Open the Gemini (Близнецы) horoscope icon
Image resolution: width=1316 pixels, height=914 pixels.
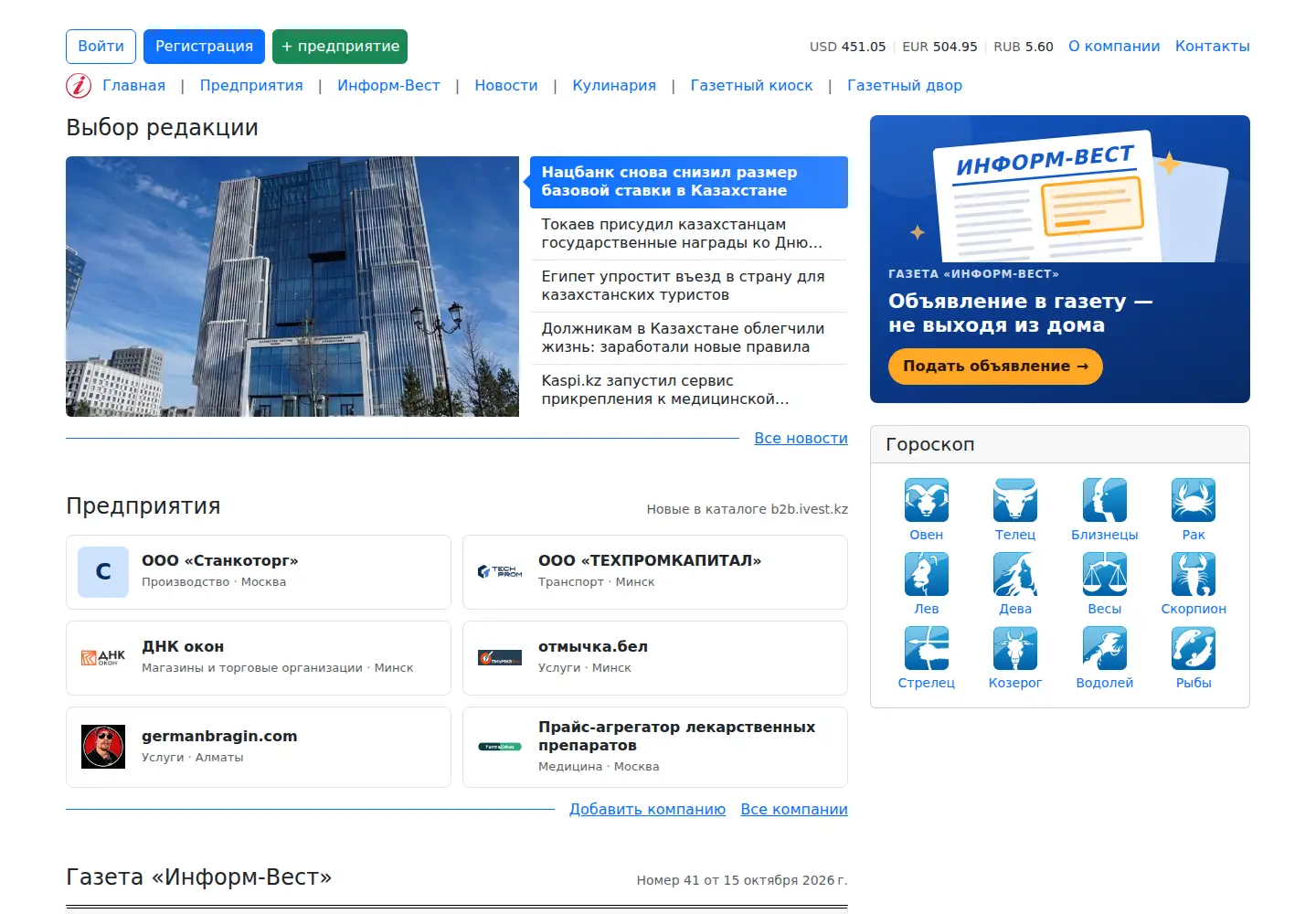pos(1104,500)
